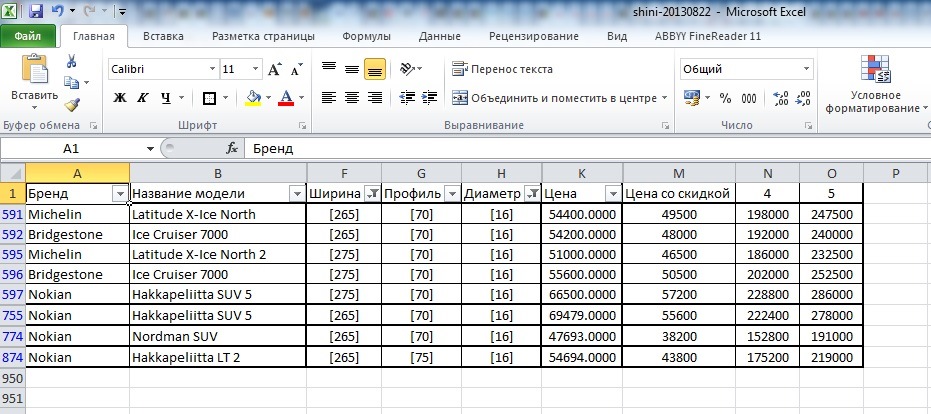Switch to the Рецензирование tab

tap(534, 36)
